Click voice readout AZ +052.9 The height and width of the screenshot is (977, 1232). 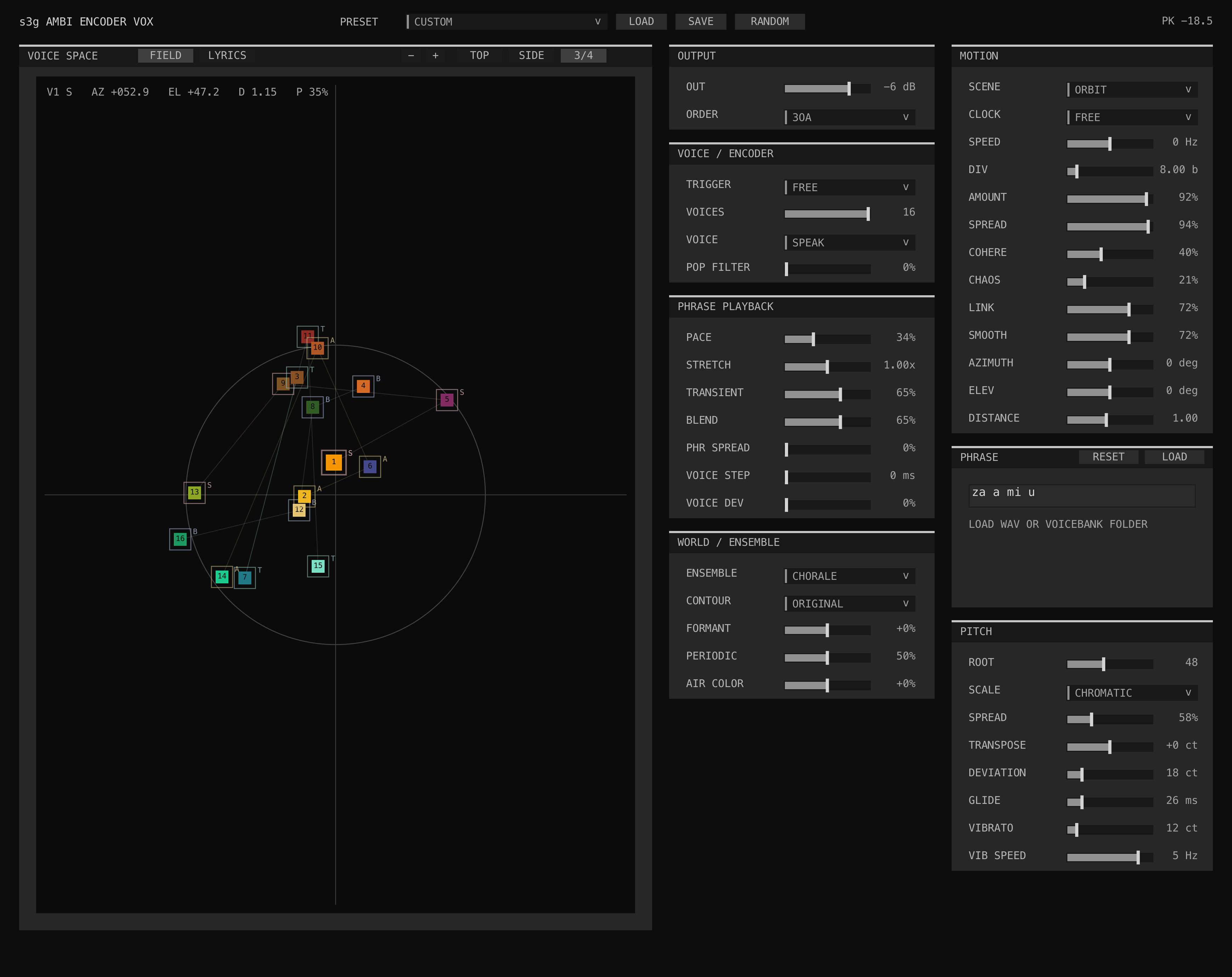120,92
